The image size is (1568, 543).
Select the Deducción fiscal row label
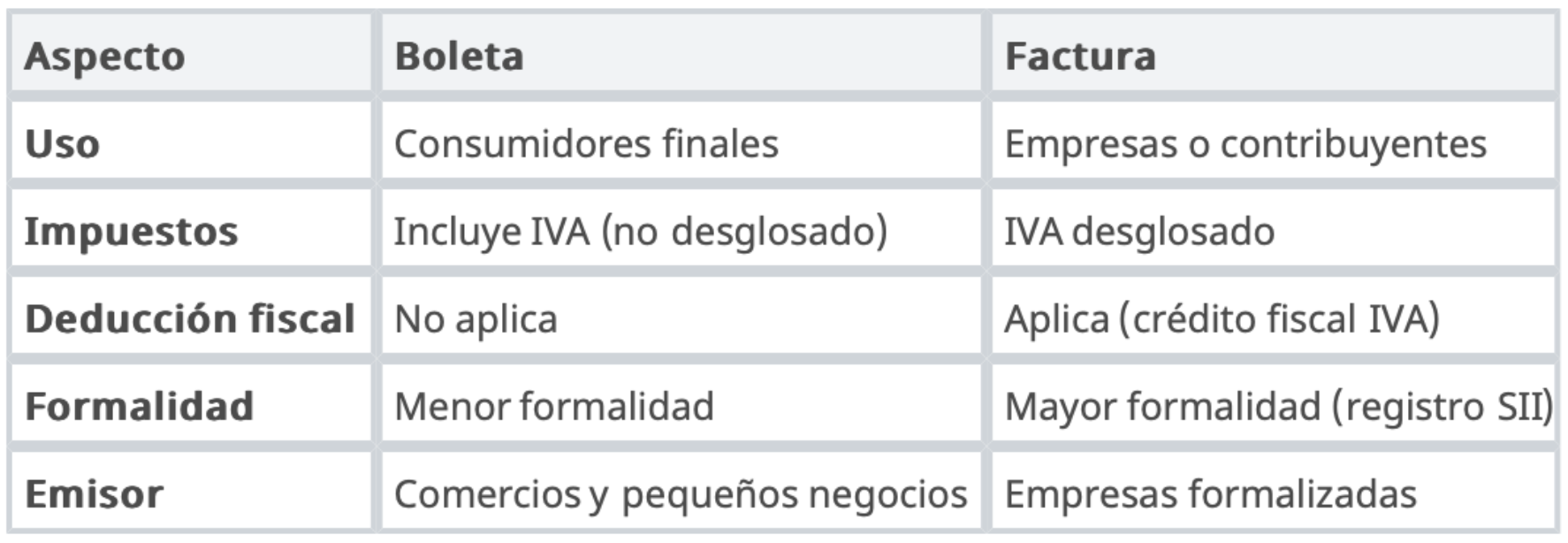[x=192, y=317]
